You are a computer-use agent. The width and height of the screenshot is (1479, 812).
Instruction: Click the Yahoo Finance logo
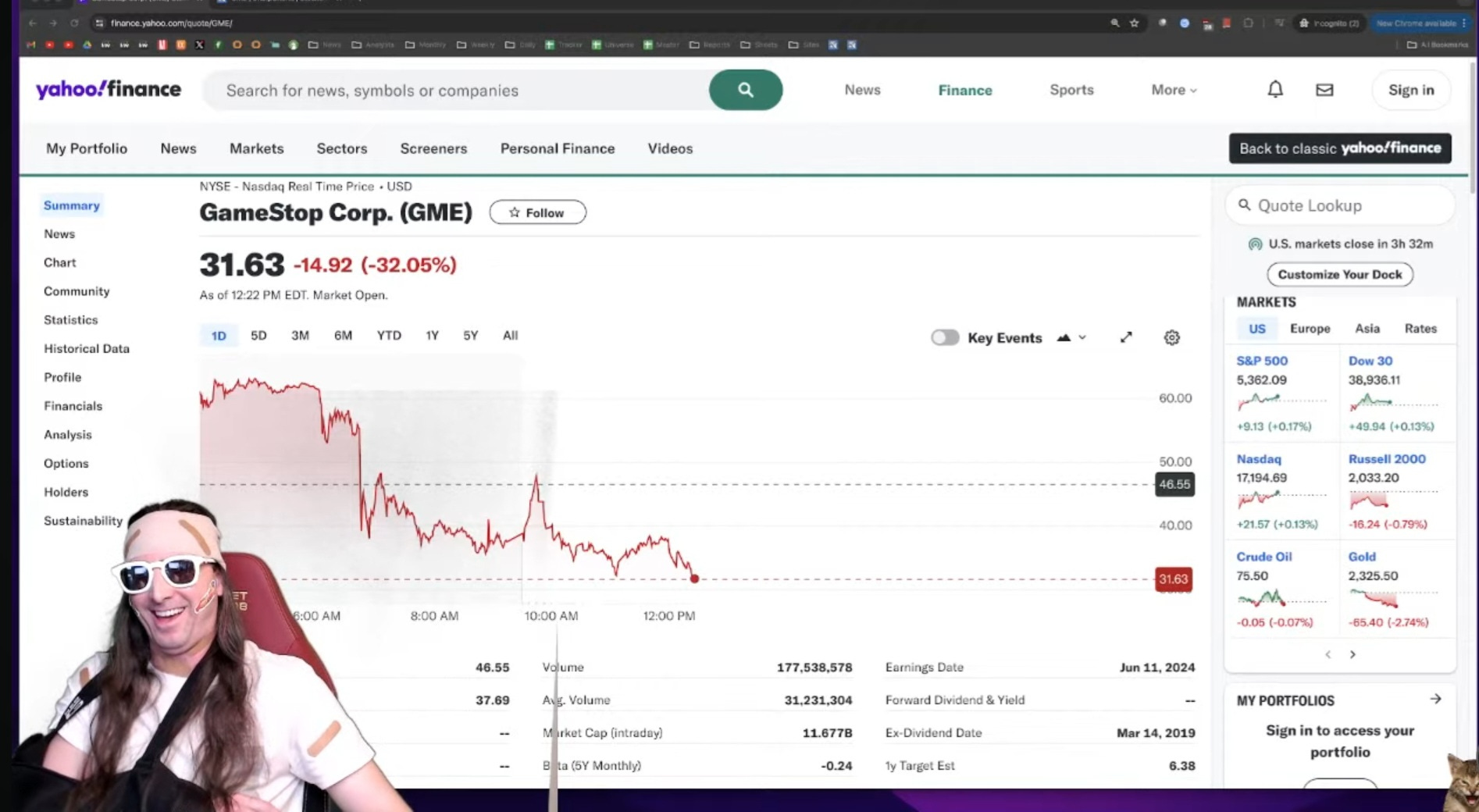pyautogui.click(x=109, y=89)
